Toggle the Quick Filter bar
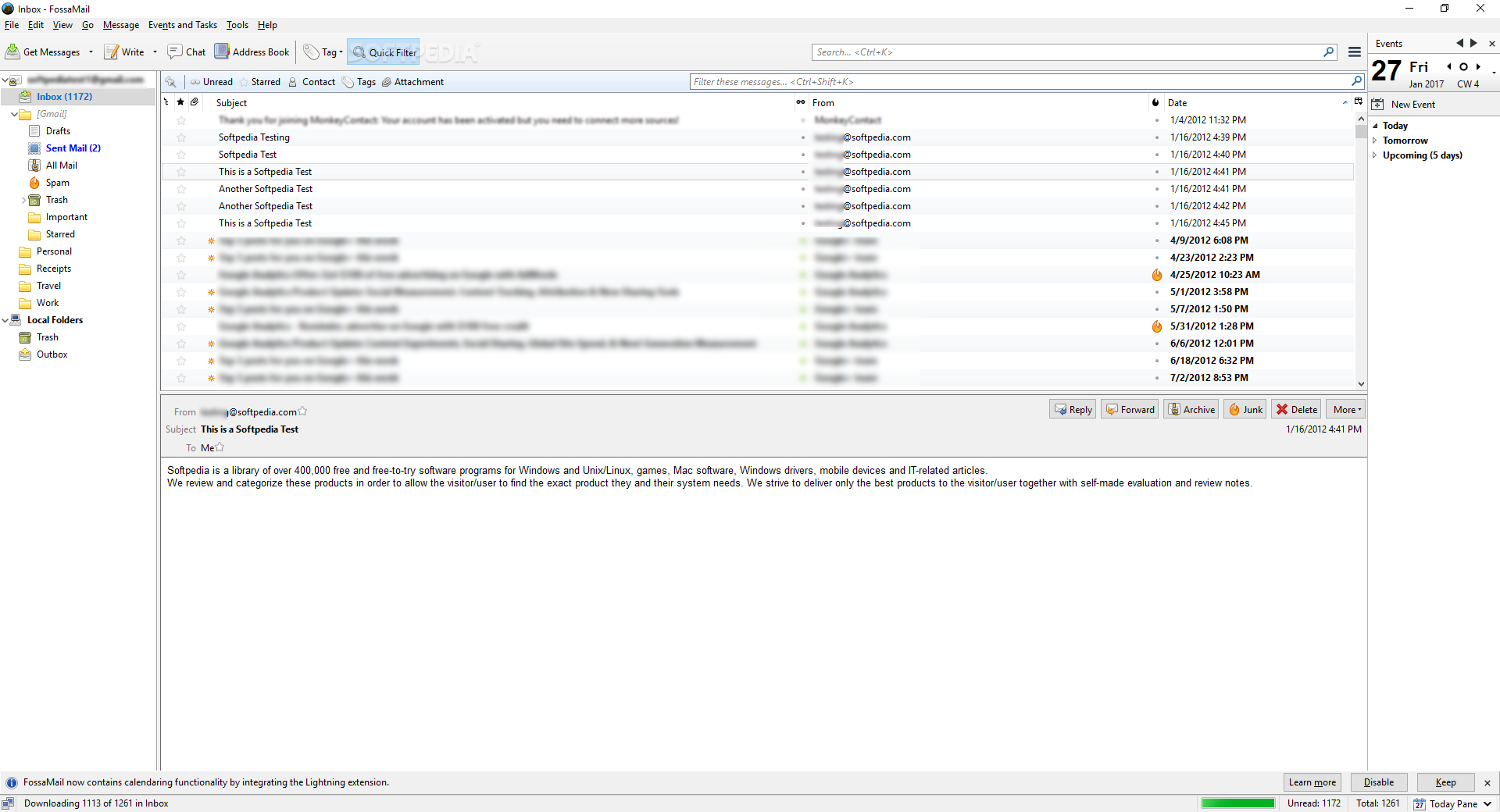 [384, 52]
